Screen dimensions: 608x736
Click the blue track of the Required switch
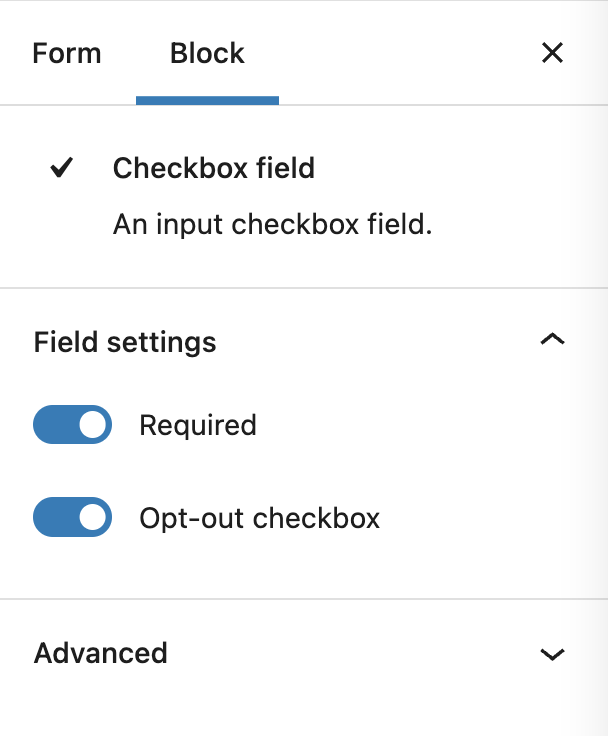coord(54,424)
